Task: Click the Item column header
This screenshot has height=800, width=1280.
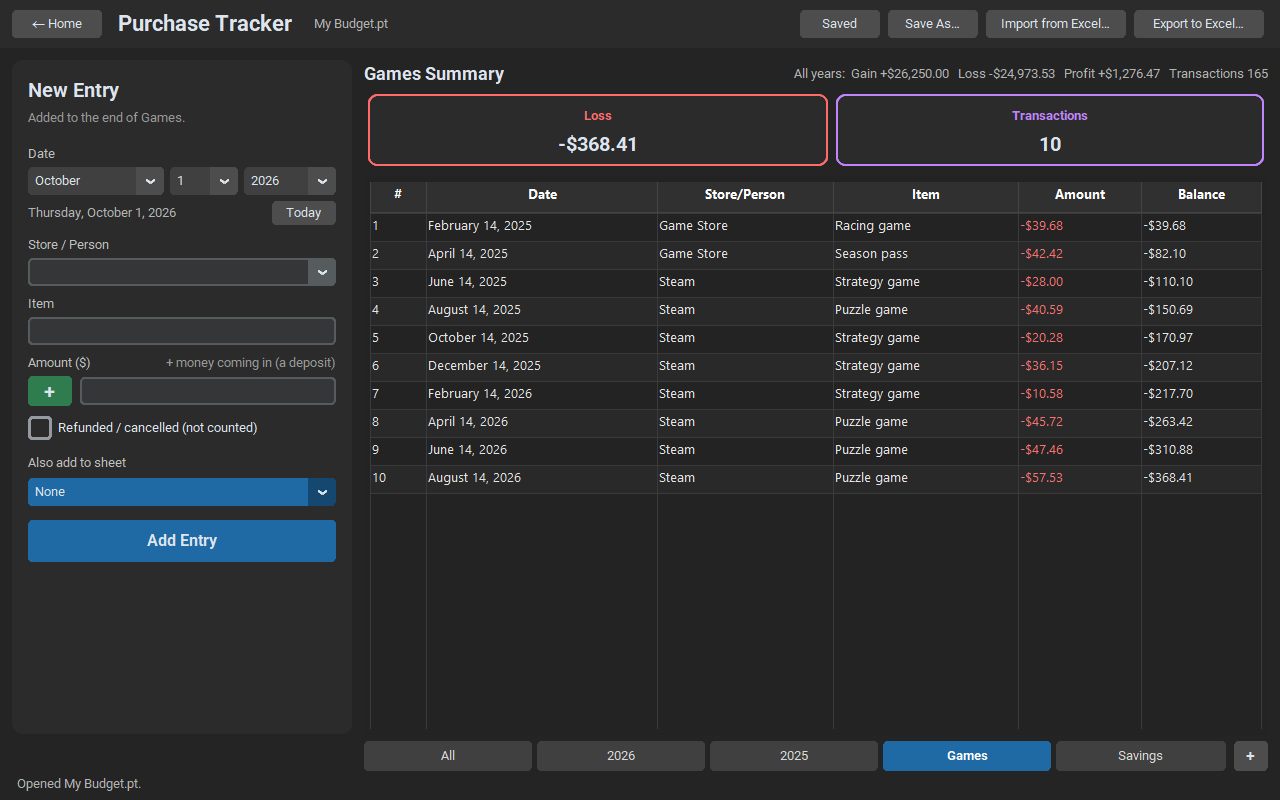Action: click(926, 195)
